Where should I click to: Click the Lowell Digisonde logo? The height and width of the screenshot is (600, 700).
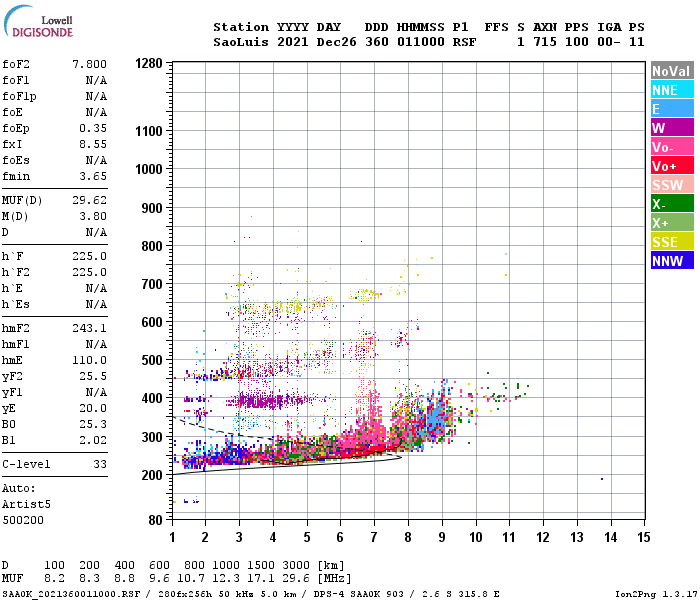(38, 22)
